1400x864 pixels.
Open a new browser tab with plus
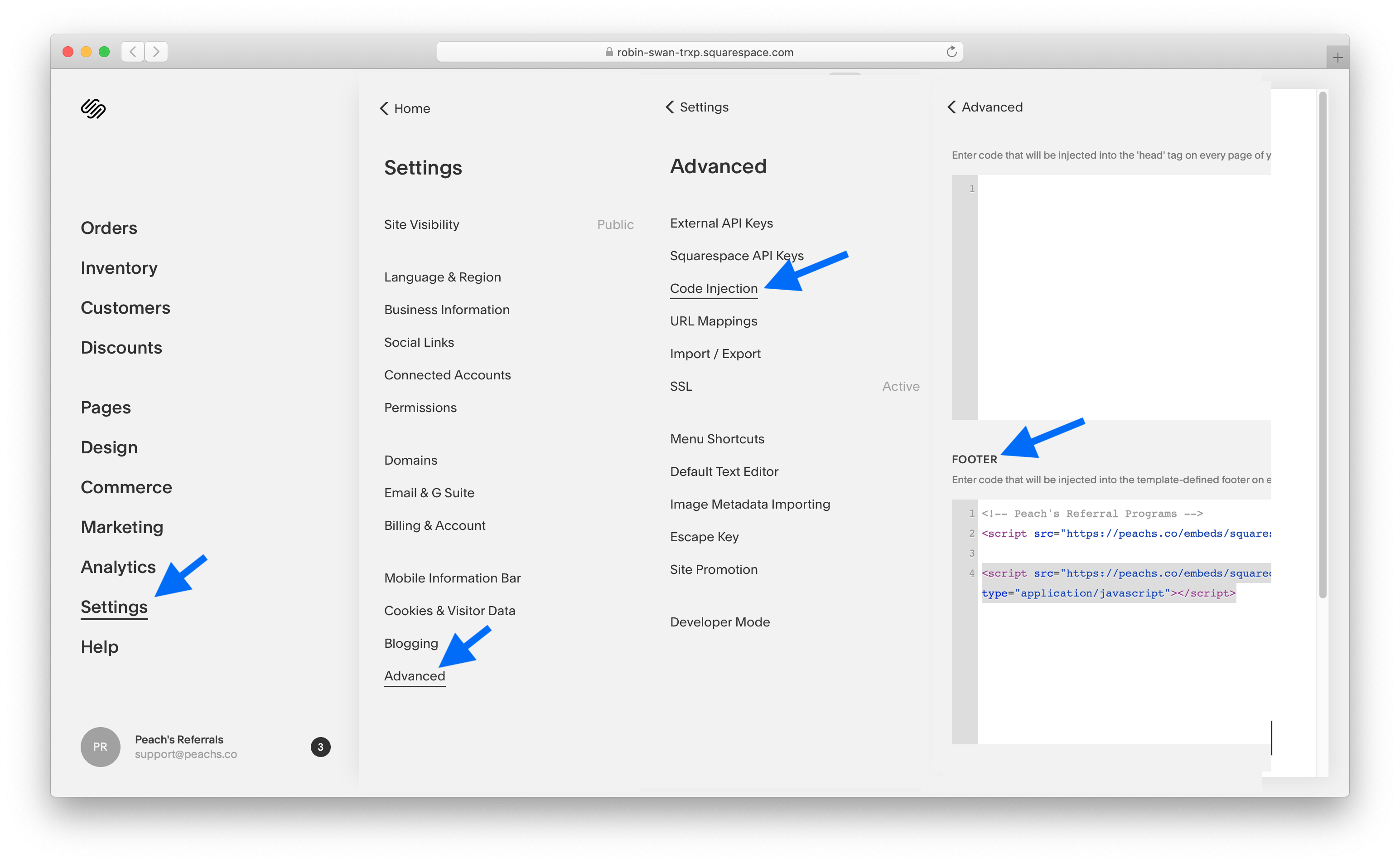pos(1337,58)
